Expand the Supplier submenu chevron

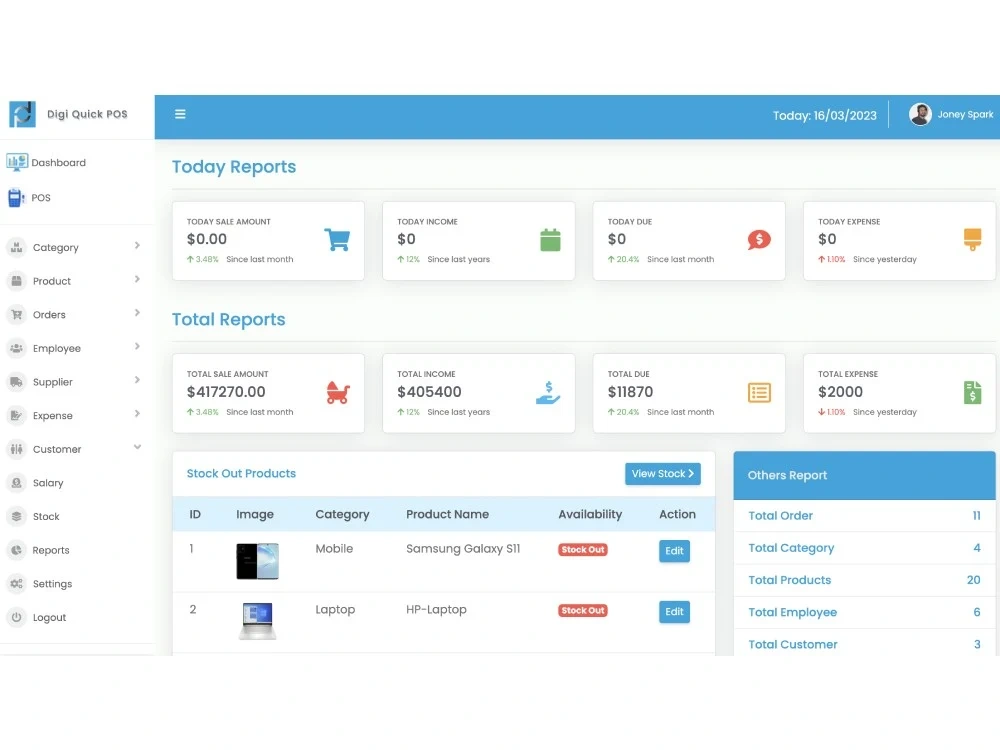pos(137,380)
